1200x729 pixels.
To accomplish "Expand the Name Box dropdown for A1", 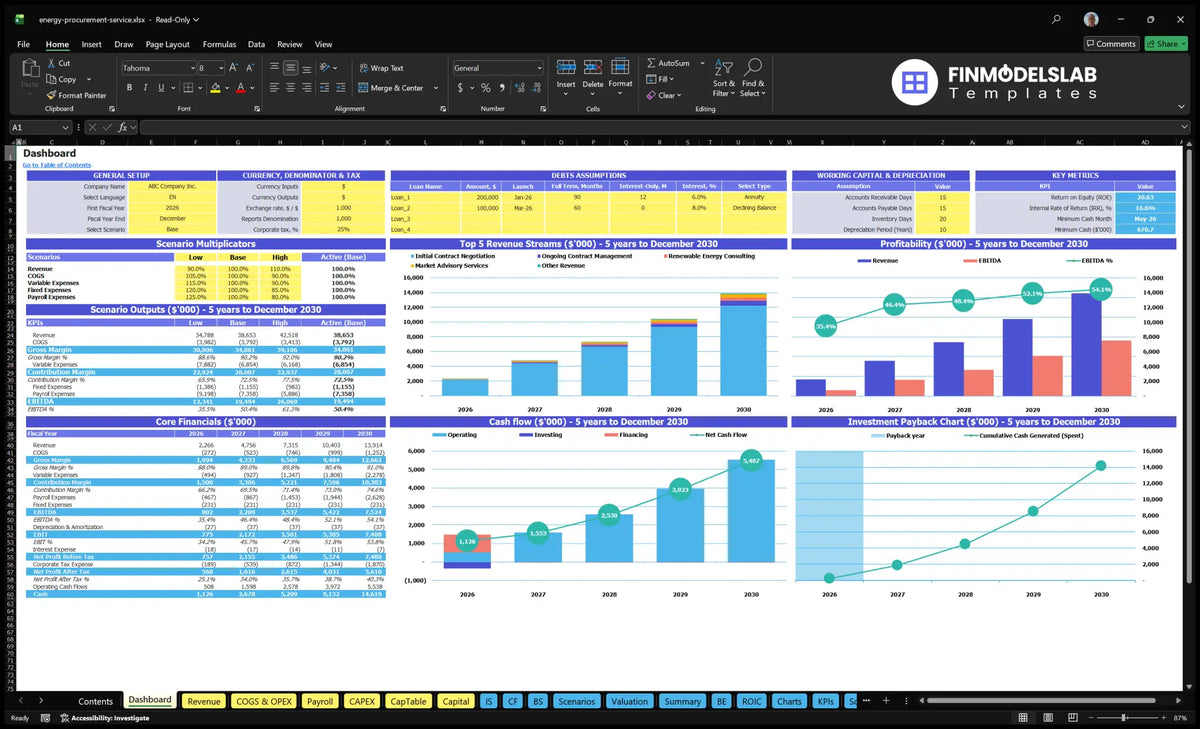I will 66,128.
